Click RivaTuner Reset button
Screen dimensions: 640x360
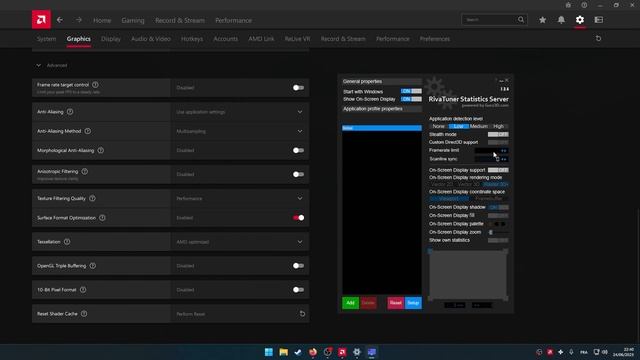396,303
